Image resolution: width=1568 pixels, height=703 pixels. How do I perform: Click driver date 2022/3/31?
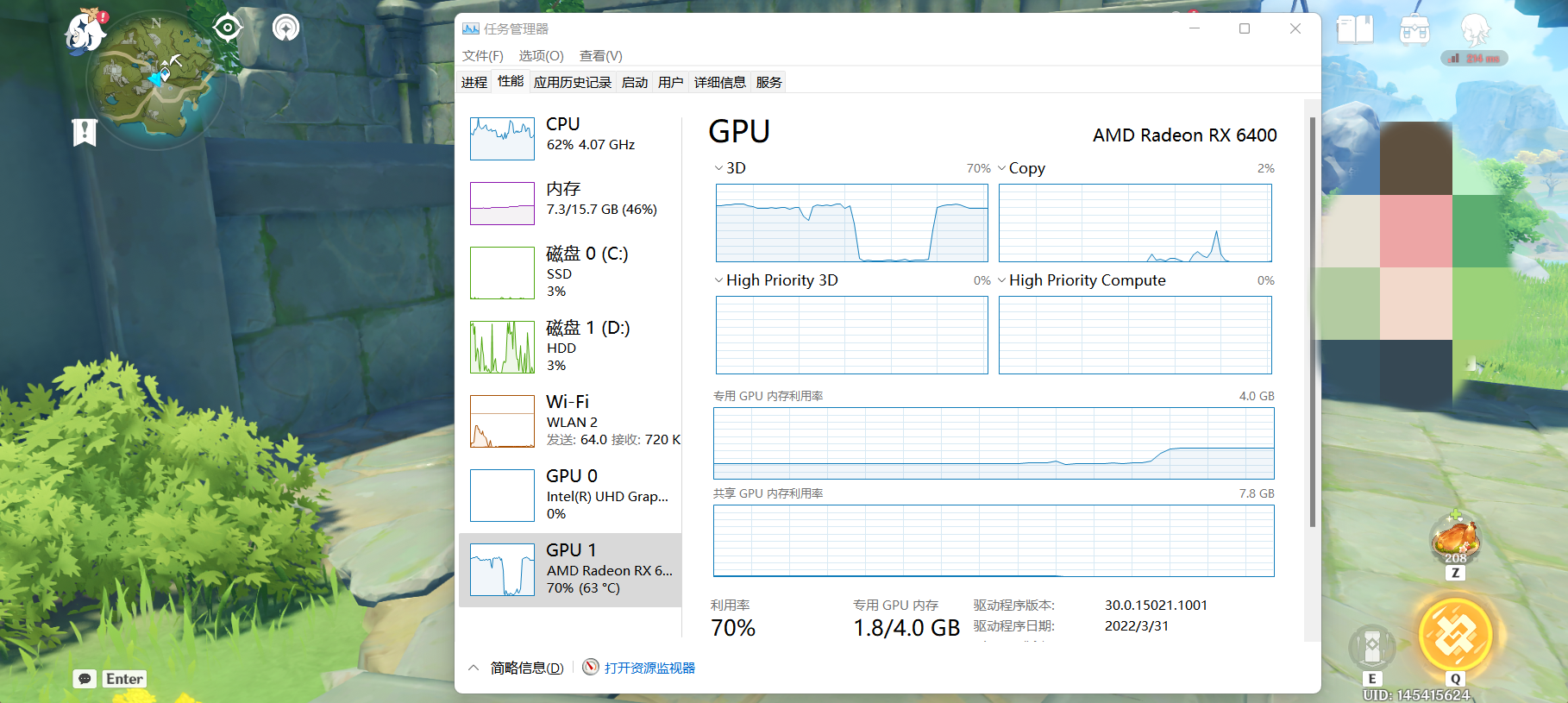point(1137,626)
